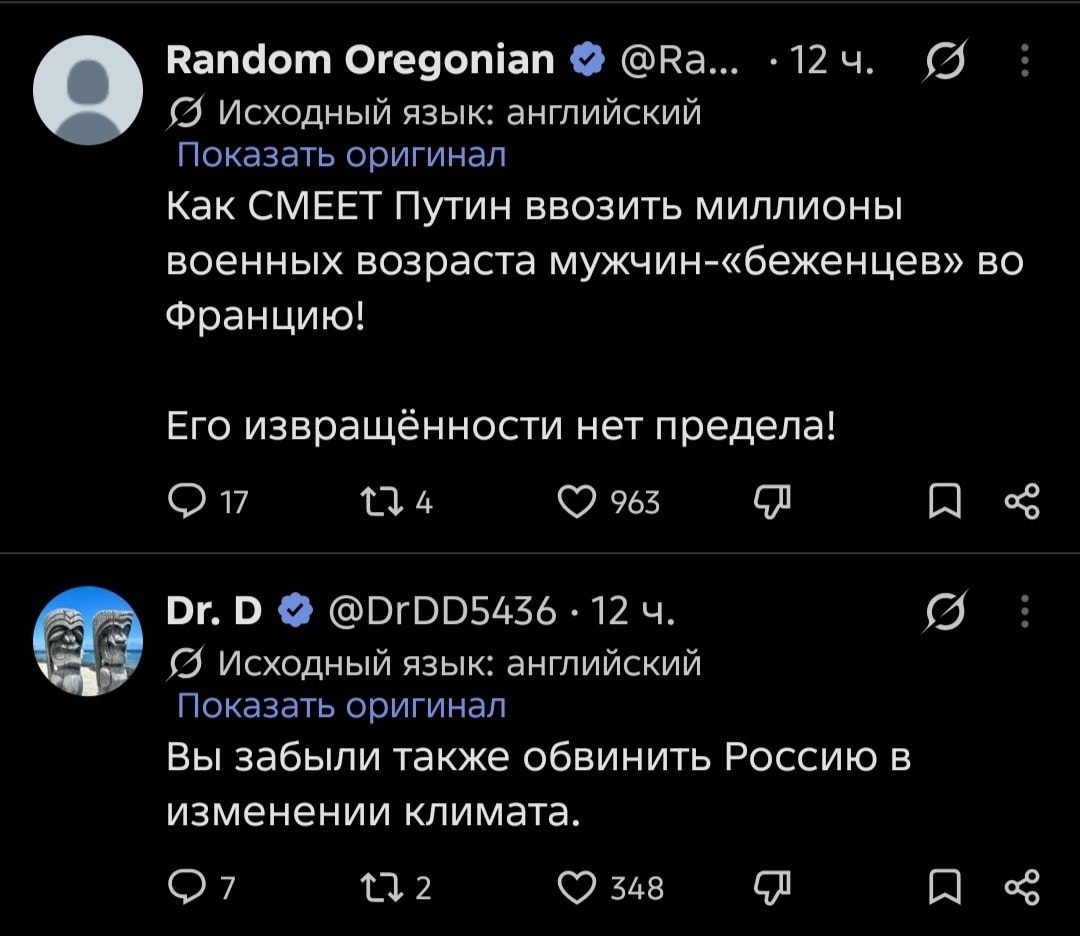Share Random Oregonian's tweet
The image size is (1080, 936).
pos(1022,501)
